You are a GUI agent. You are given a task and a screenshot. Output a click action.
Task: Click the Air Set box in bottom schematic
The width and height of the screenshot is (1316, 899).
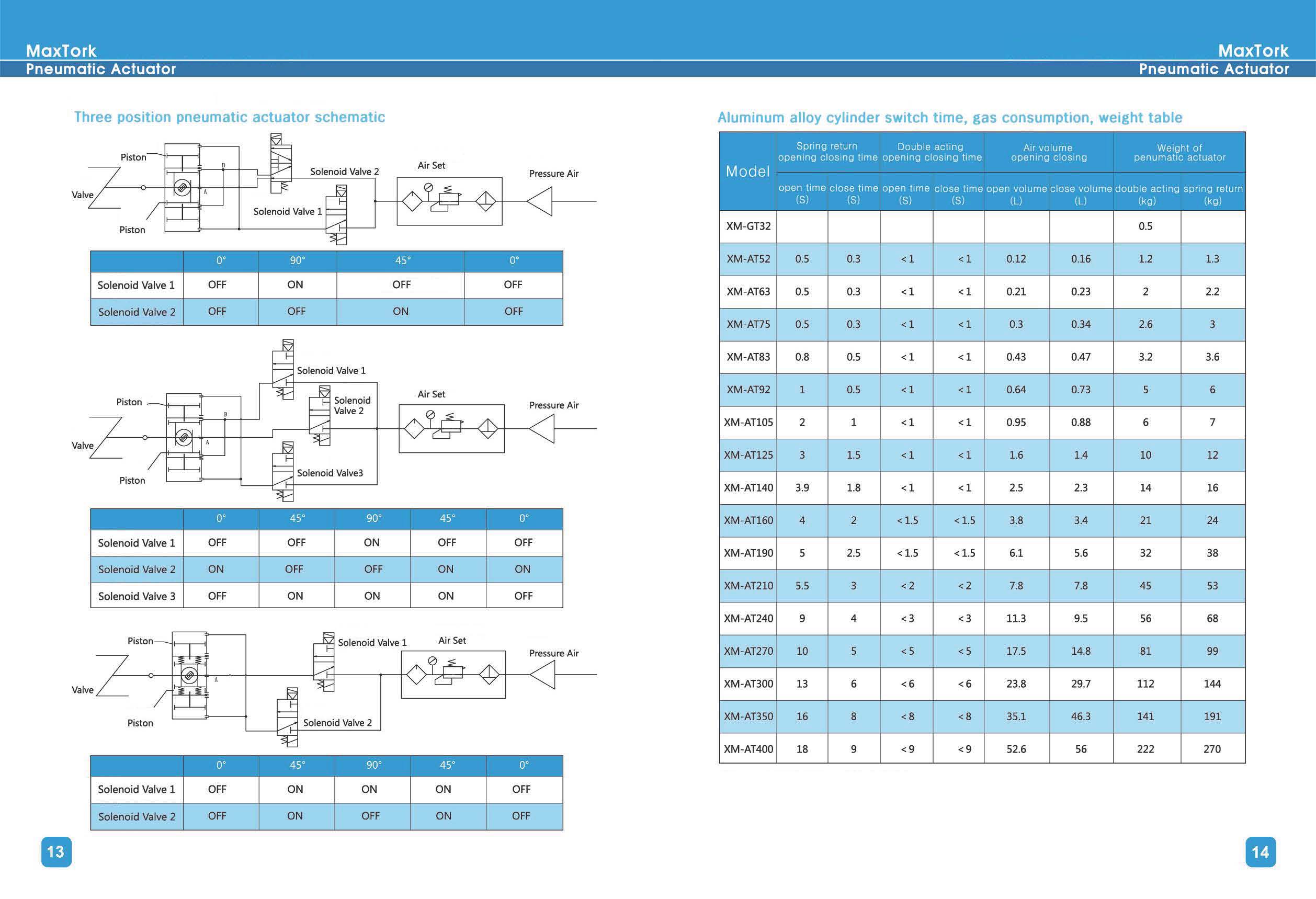(453, 674)
